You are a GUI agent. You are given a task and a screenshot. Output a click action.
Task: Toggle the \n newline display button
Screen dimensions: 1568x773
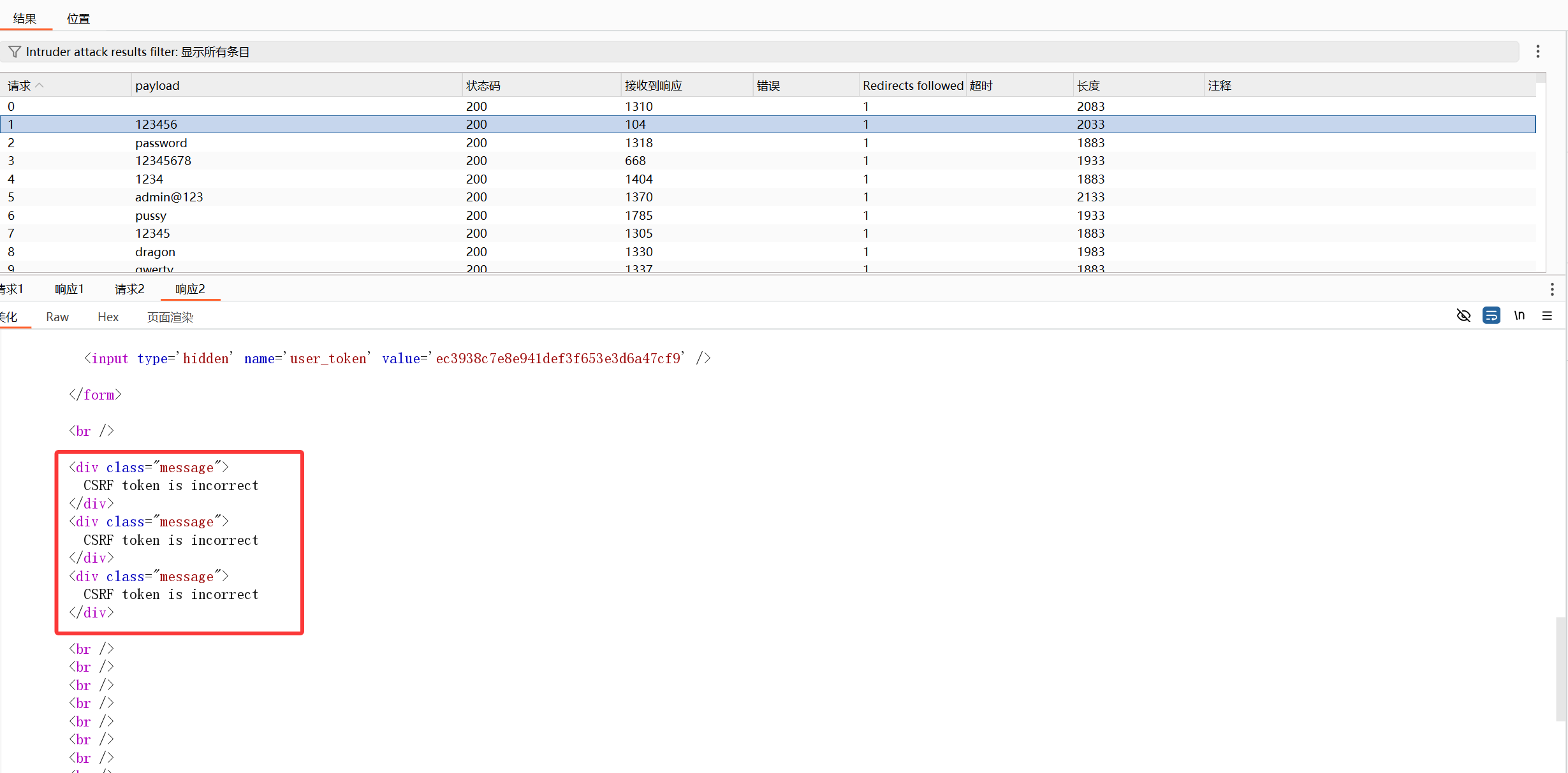click(1520, 315)
